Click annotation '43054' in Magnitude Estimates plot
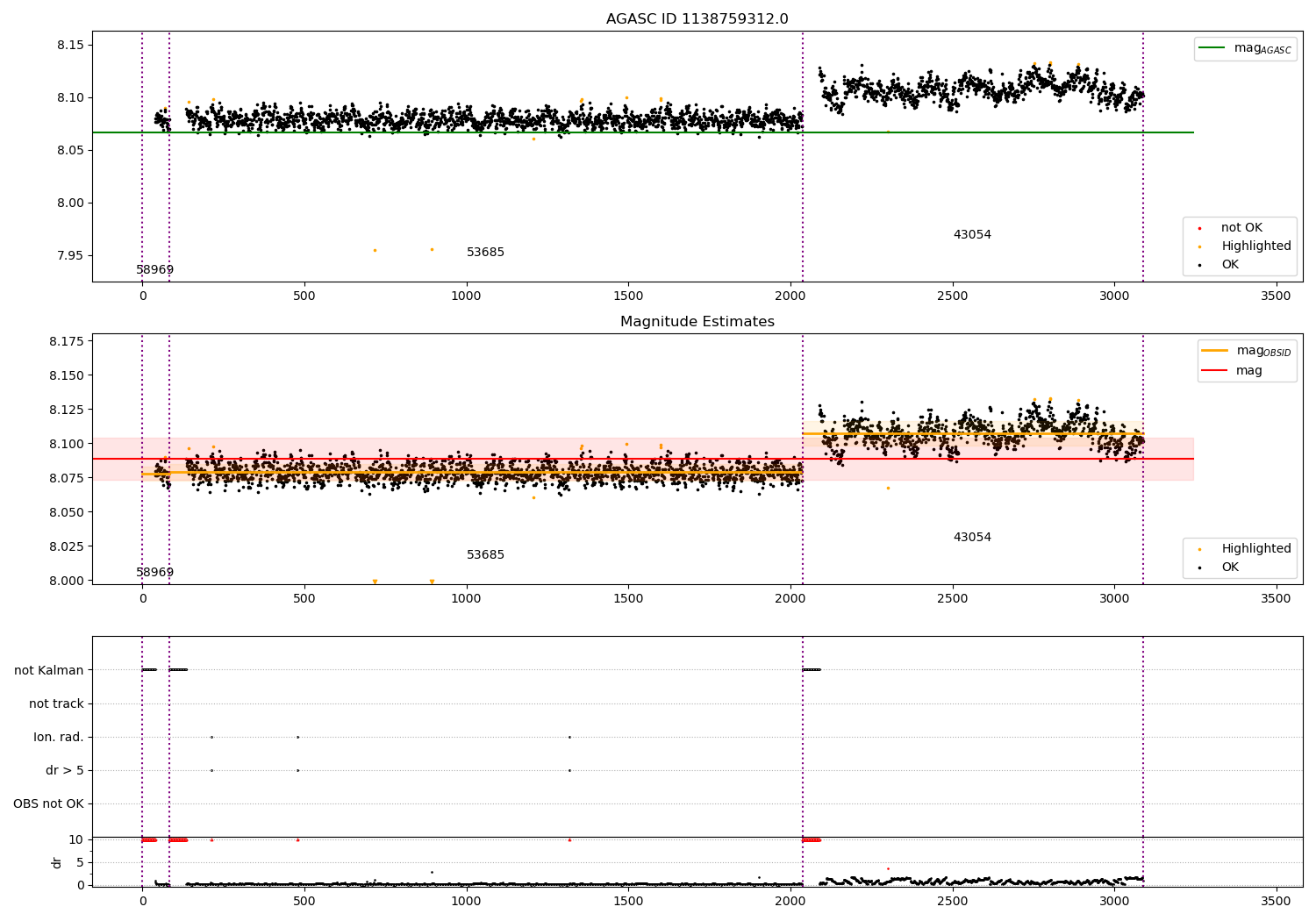Viewport: 1316px width, 921px height. tap(972, 538)
